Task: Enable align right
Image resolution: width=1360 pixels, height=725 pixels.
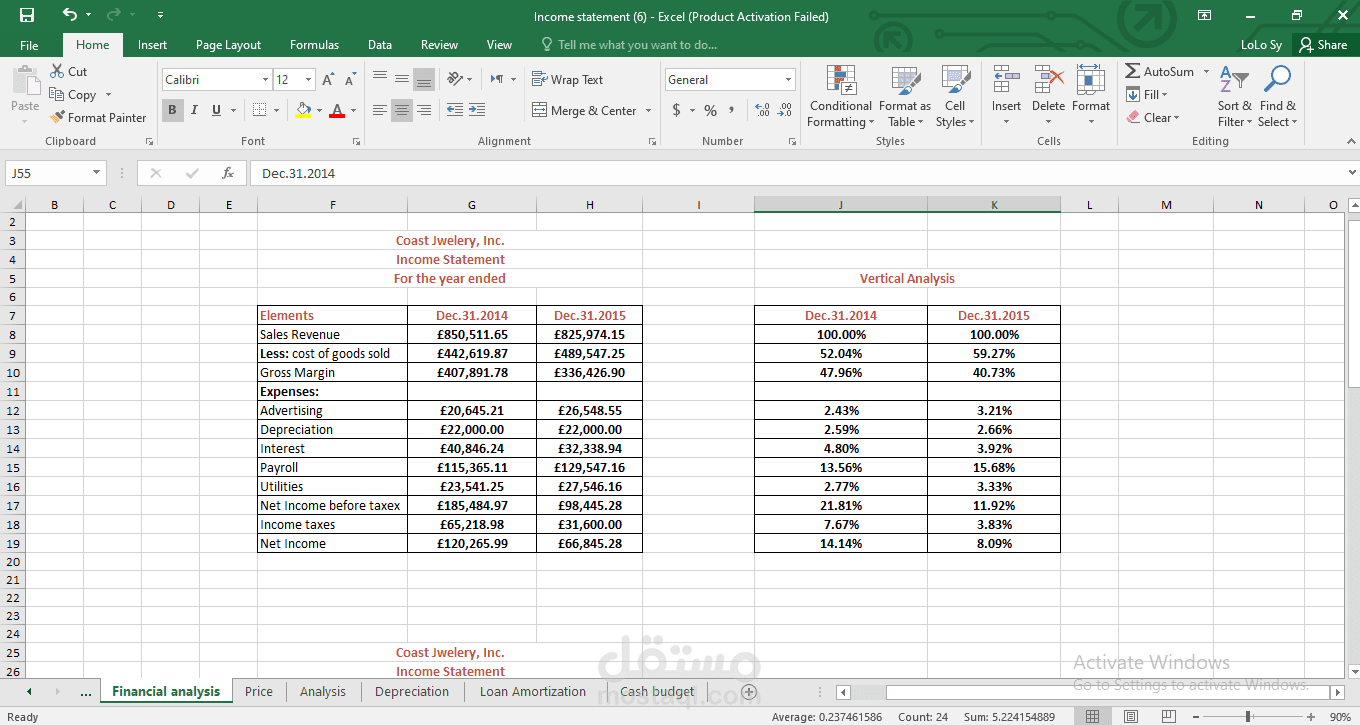Action: pyautogui.click(x=424, y=110)
